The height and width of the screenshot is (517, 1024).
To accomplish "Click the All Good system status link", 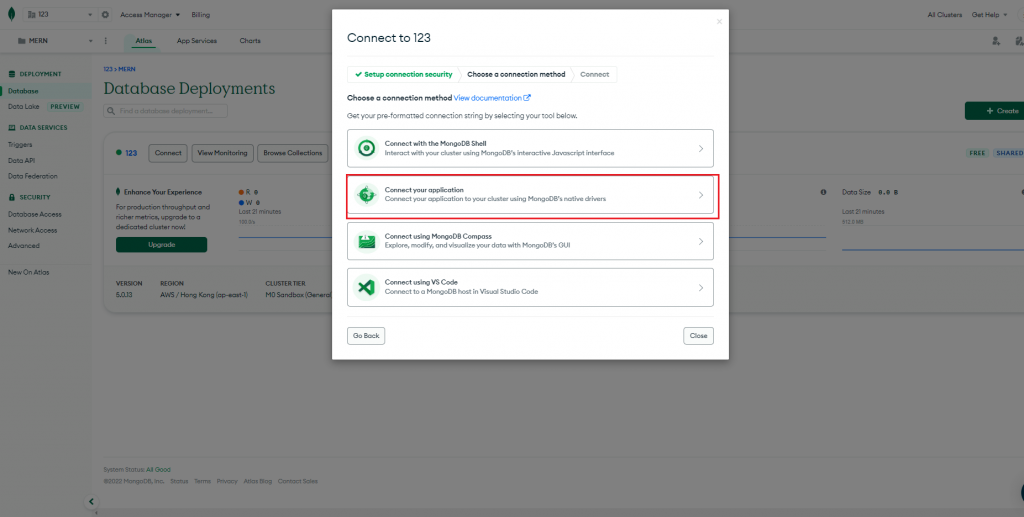I will [159, 469].
